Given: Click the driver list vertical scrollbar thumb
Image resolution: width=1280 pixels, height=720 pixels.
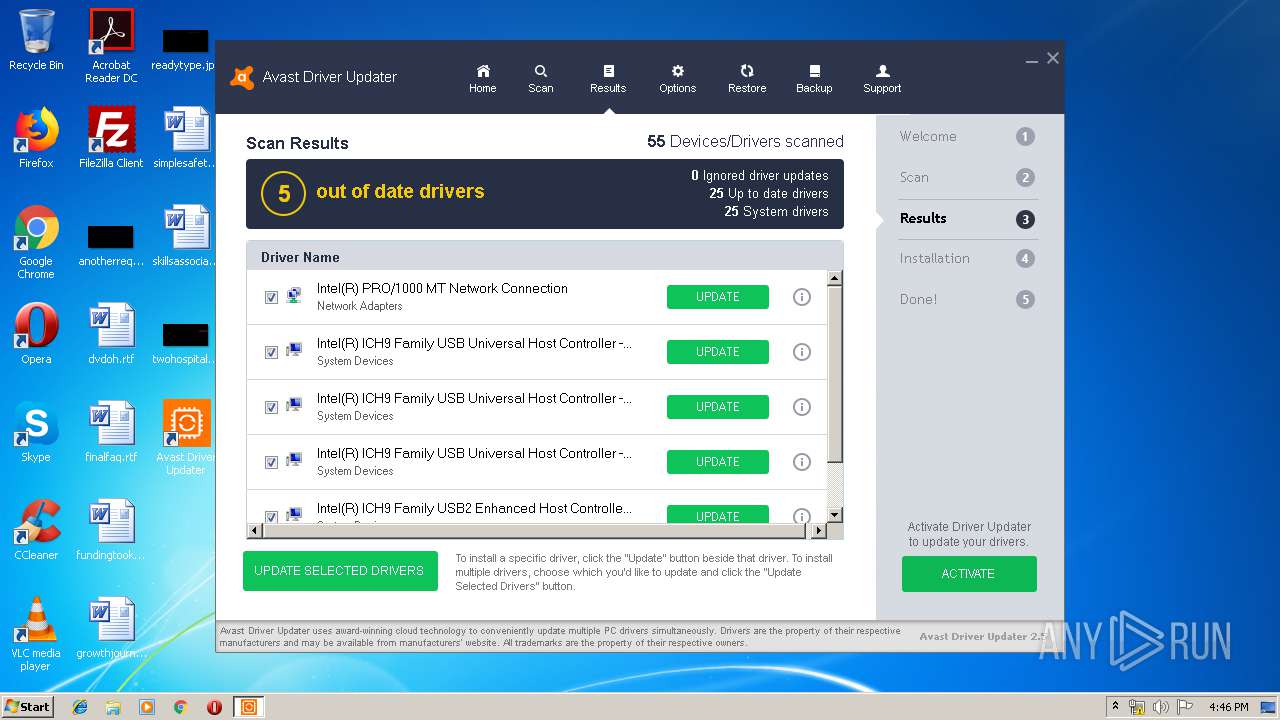Looking at the screenshot, I should coord(835,375).
